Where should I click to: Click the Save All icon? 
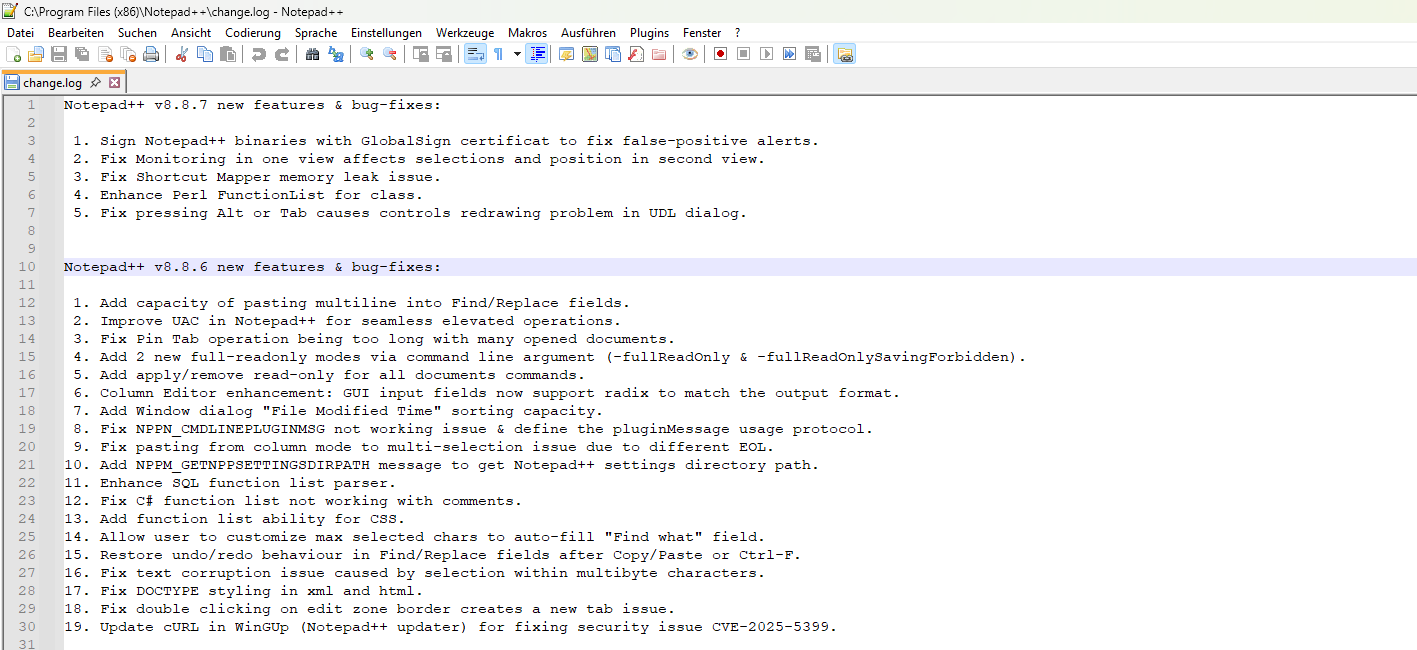(81, 53)
